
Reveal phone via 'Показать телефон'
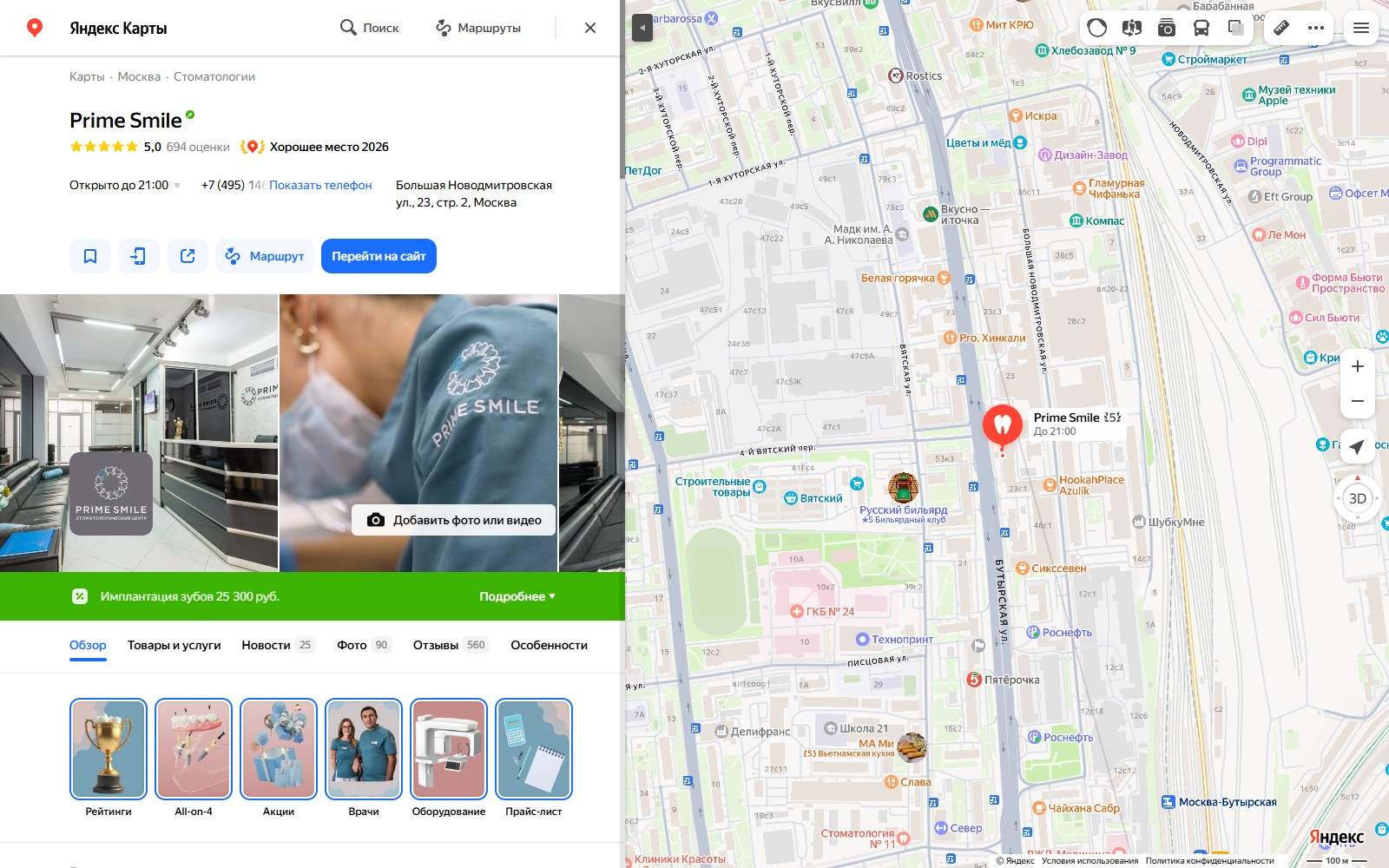click(320, 185)
